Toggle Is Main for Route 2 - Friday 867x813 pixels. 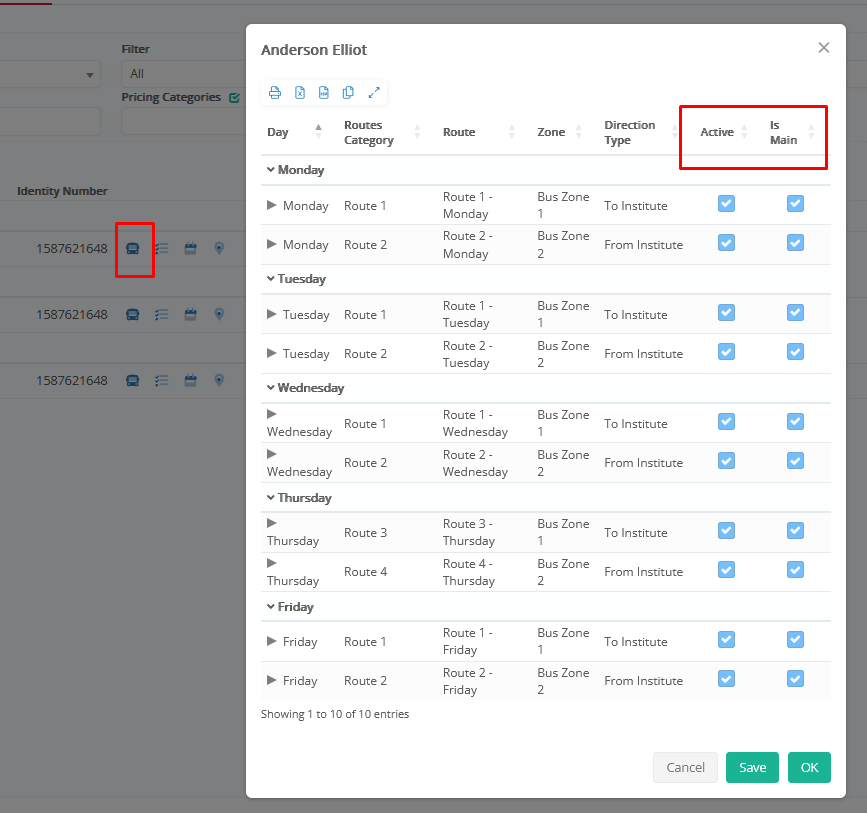click(795, 679)
